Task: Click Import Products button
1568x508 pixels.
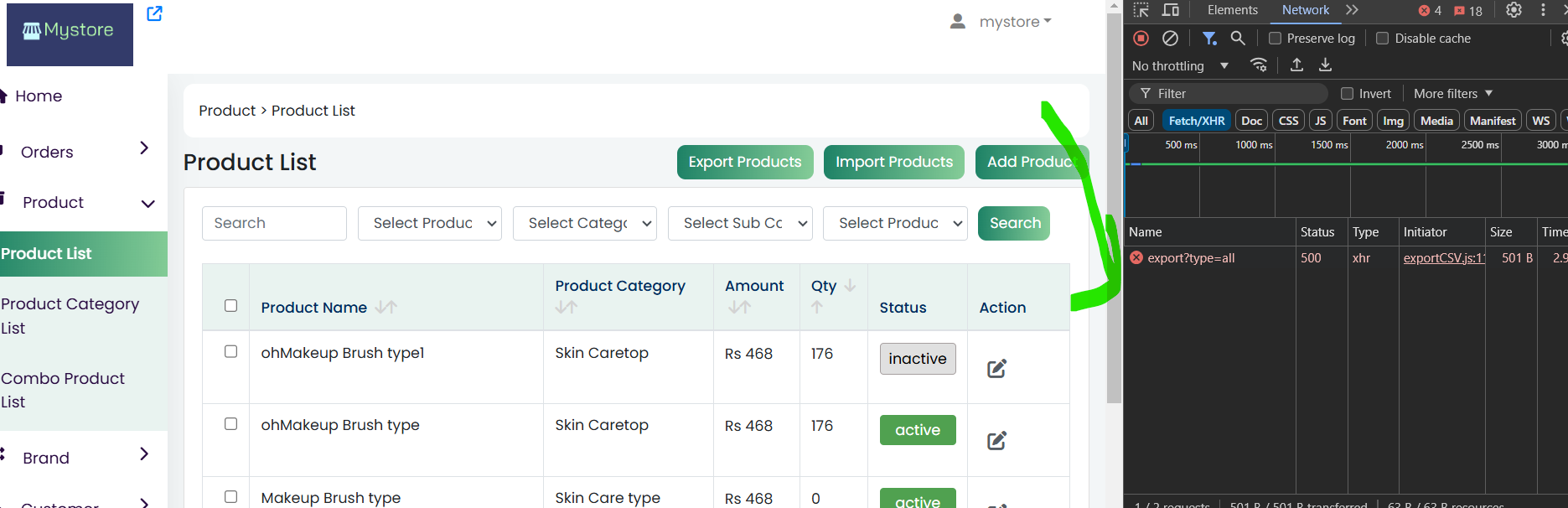Action: pyautogui.click(x=894, y=162)
